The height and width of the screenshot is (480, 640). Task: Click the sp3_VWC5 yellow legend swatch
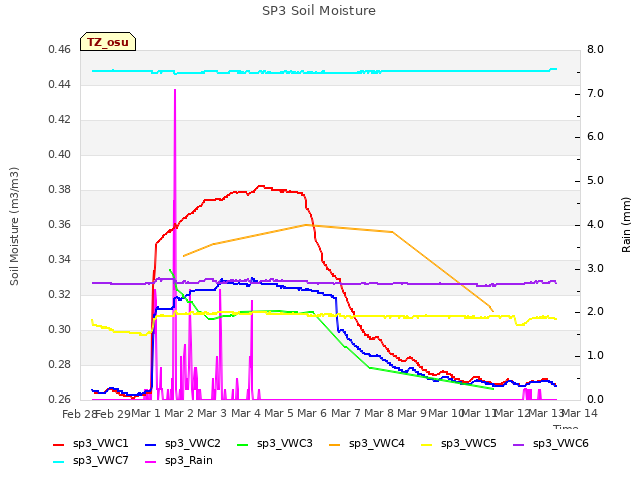tap(427, 445)
